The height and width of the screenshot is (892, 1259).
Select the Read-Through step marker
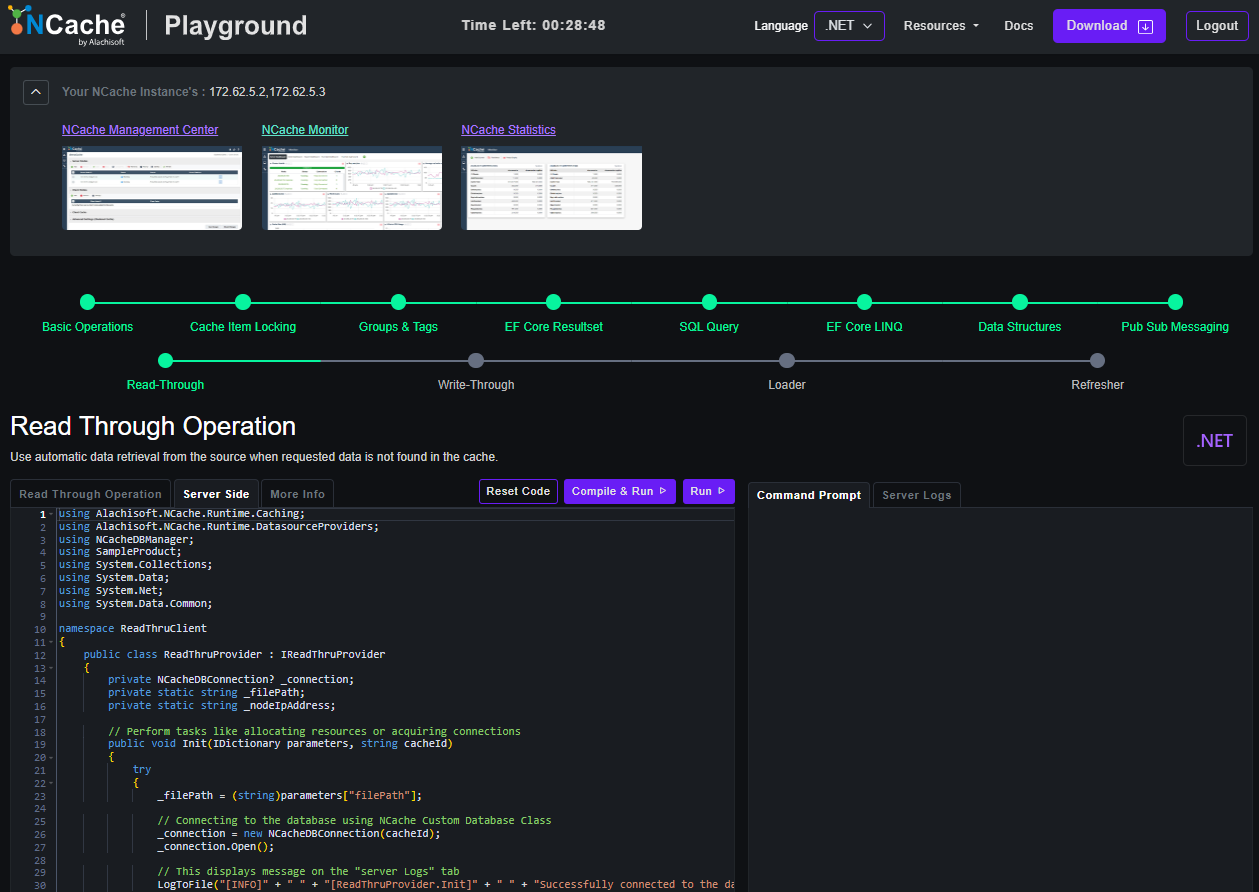pyautogui.click(x=165, y=361)
